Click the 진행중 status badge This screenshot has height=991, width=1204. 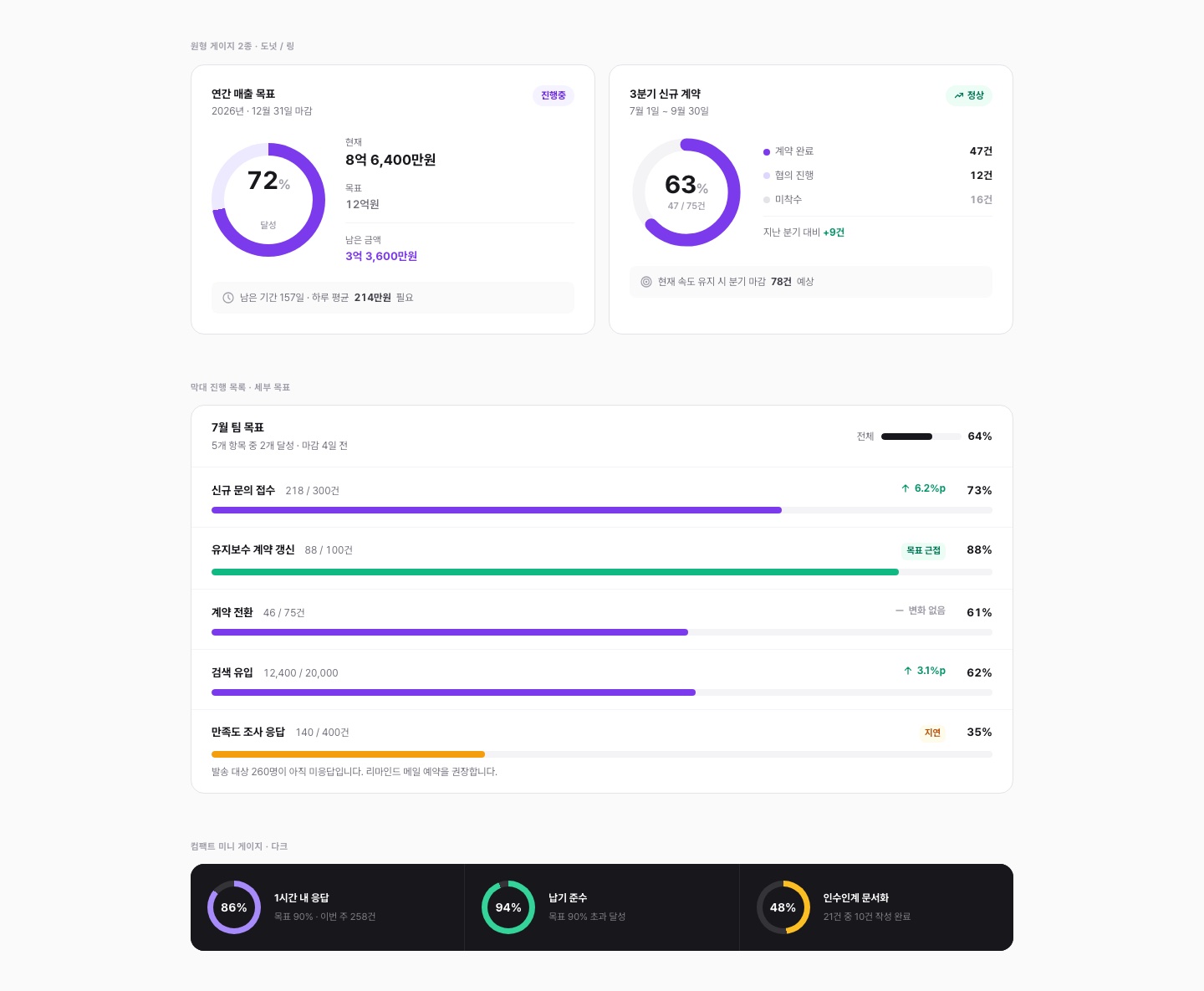click(x=554, y=95)
